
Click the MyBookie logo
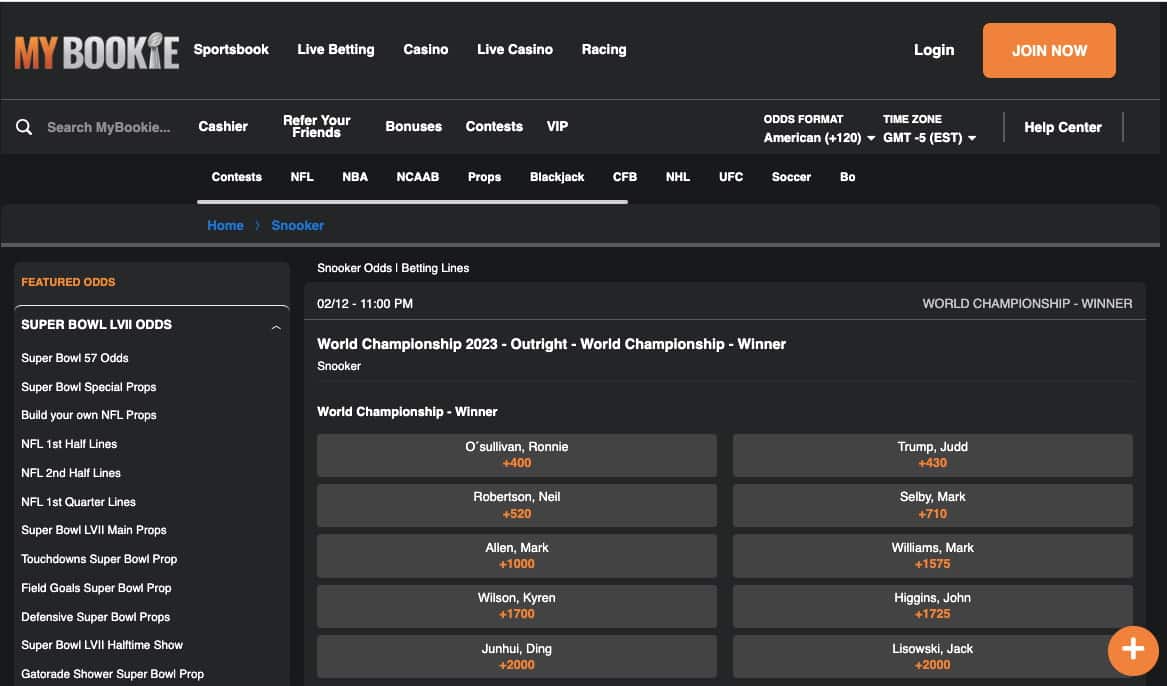[x=97, y=51]
